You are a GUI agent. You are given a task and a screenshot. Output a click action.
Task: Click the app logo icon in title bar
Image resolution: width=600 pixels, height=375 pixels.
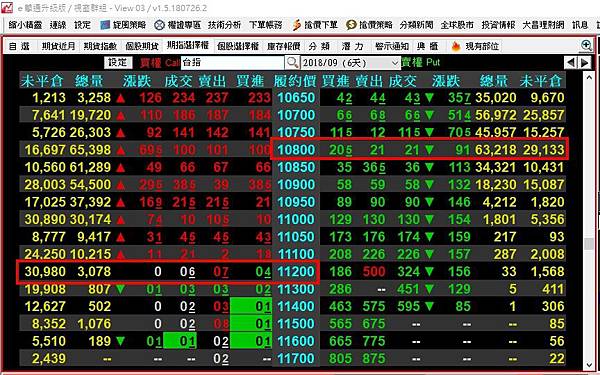coord(7,7)
